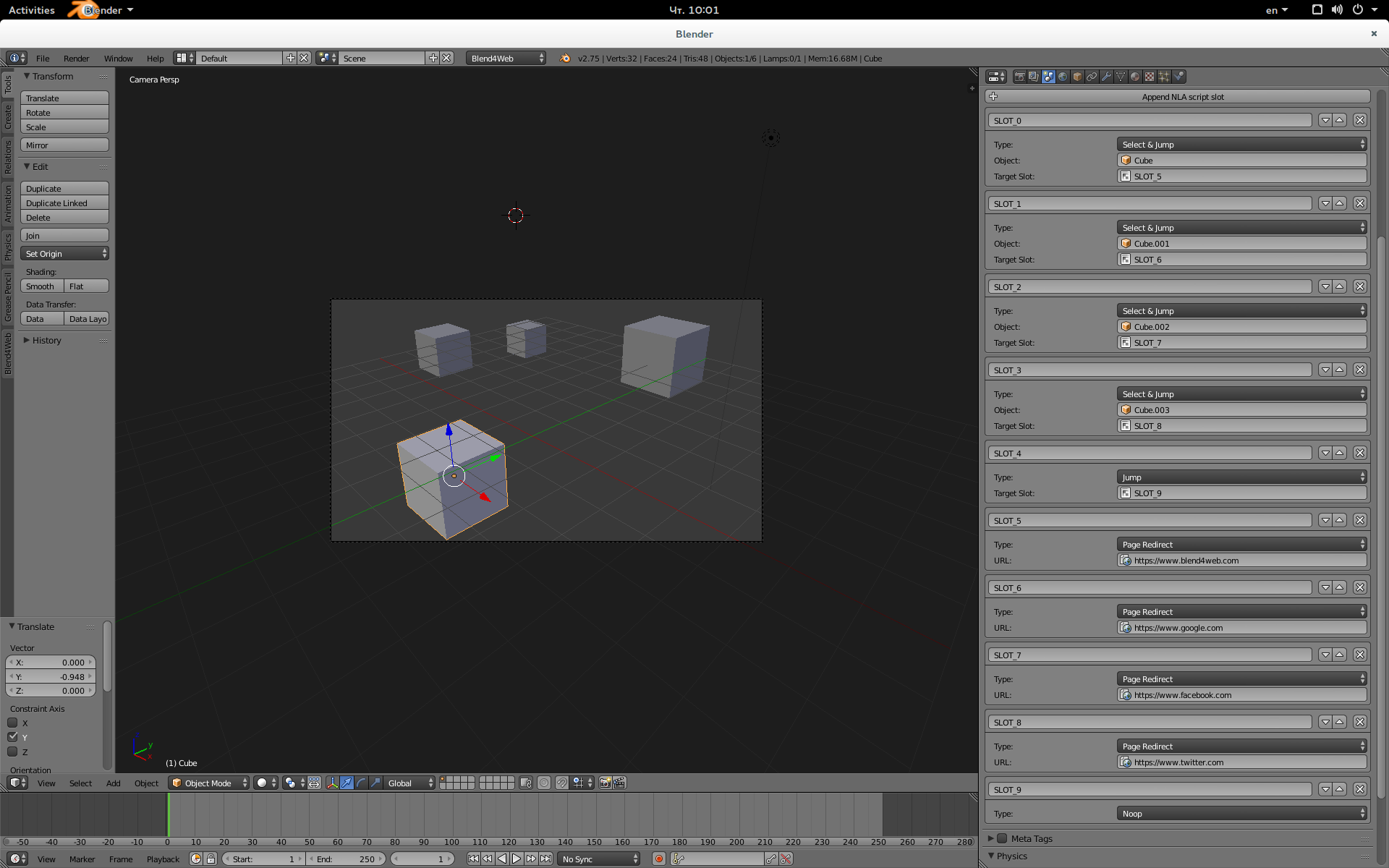Open the World properties globe tab
Viewport: 1389px width, 868px height.
(1063, 77)
